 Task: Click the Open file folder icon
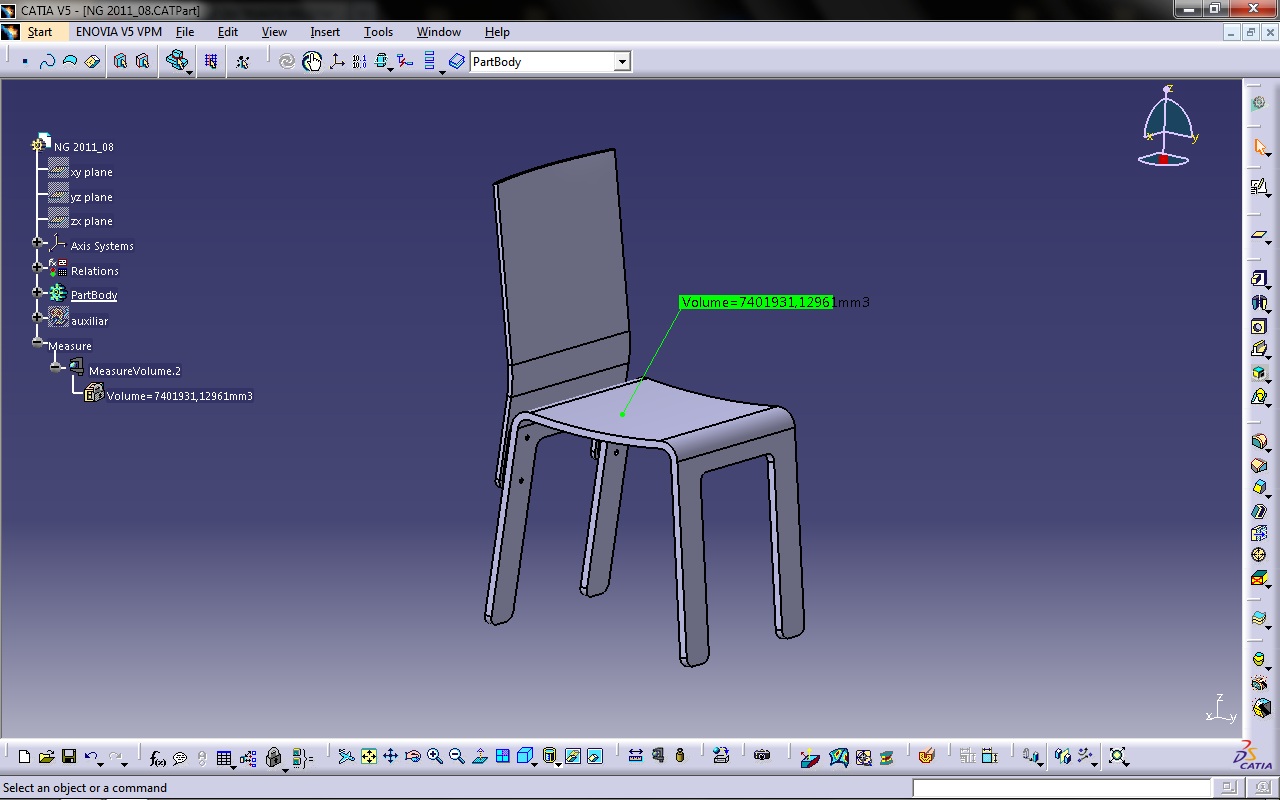pos(46,757)
